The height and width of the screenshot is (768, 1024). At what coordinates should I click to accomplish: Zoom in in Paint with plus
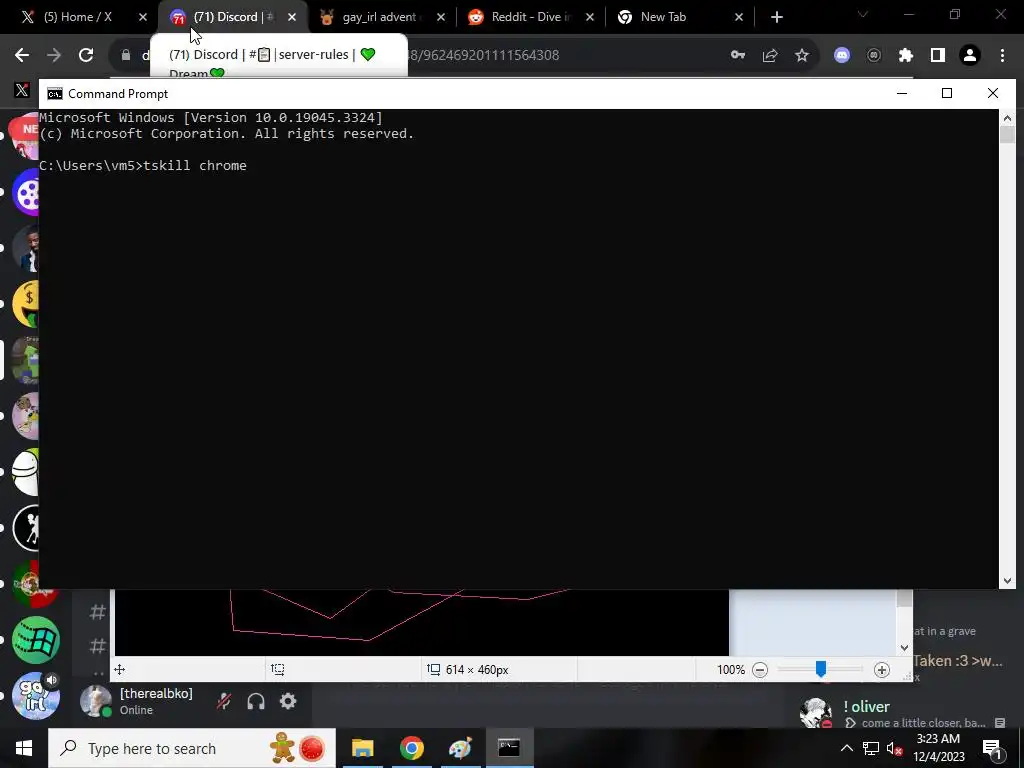point(882,669)
